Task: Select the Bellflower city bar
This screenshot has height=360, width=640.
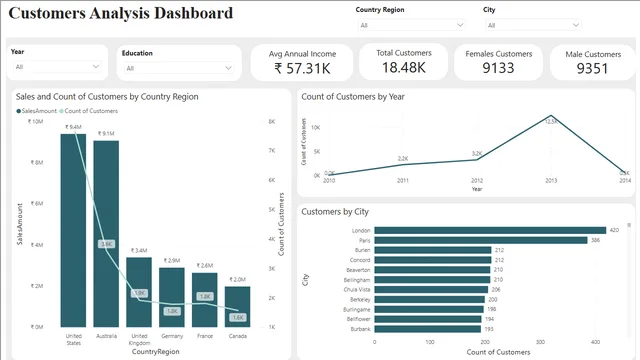Action: point(428,319)
